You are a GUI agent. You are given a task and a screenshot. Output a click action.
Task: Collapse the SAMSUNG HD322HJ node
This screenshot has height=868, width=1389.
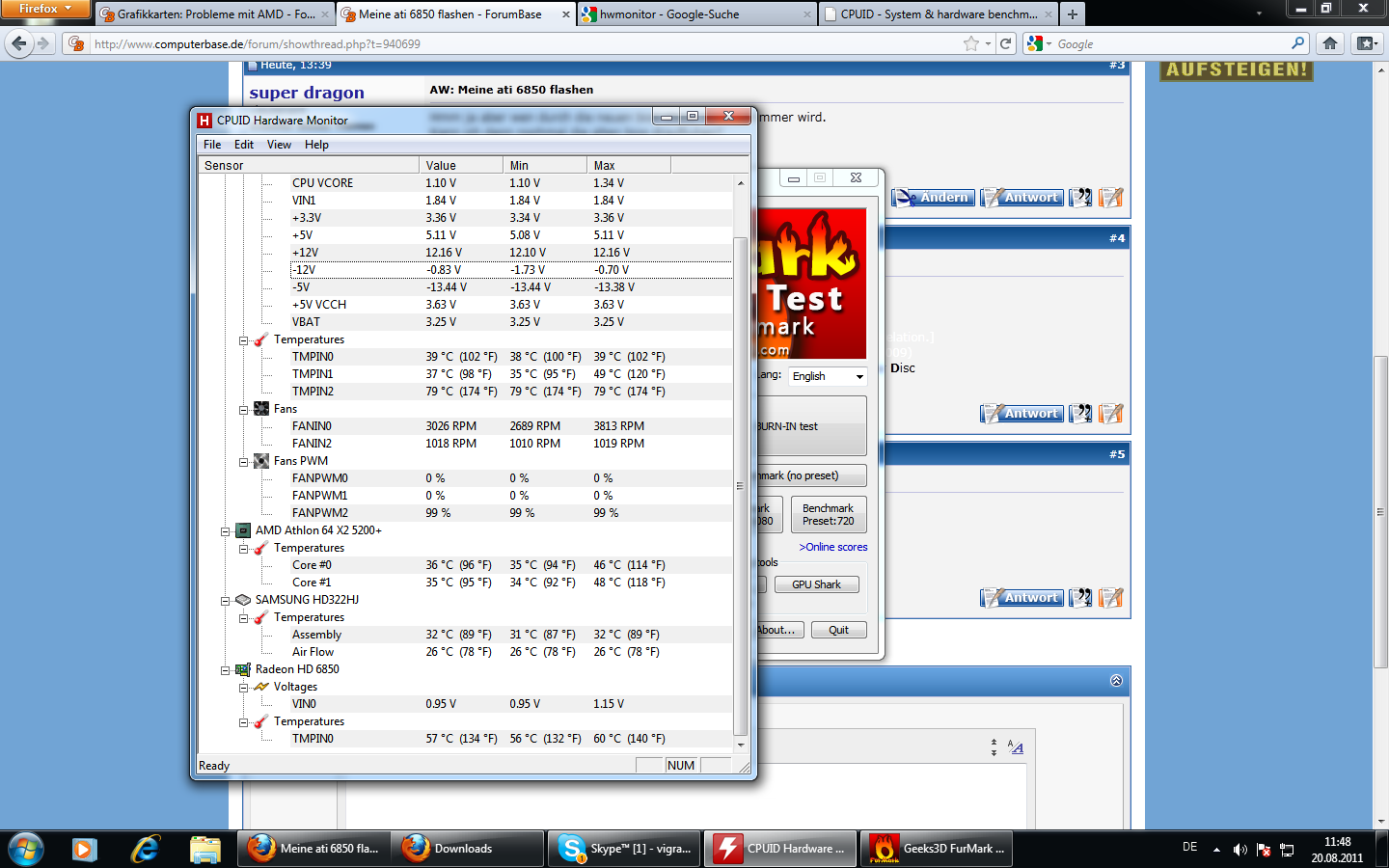click(x=225, y=600)
